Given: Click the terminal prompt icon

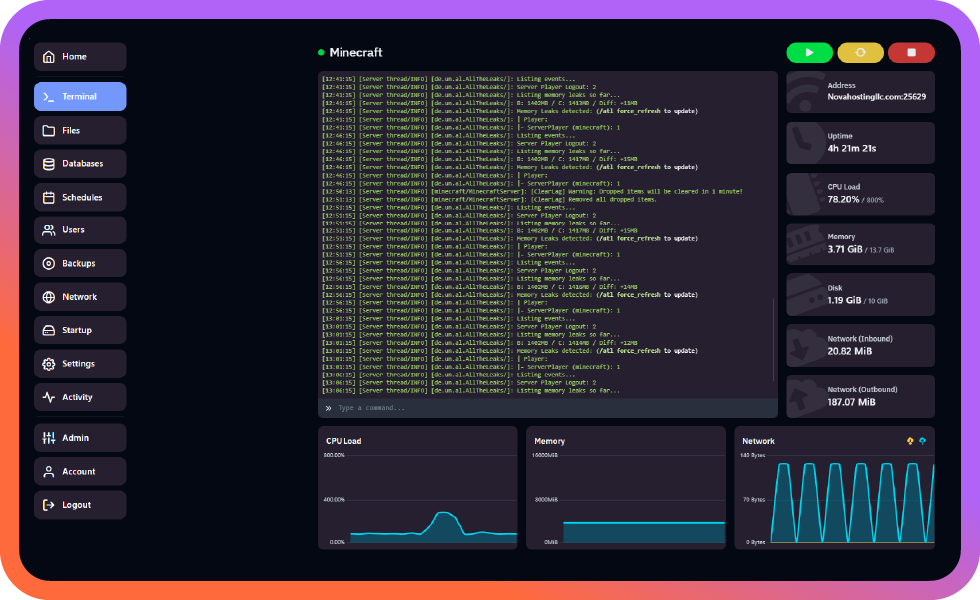Looking at the screenshot, I should 49,97.
